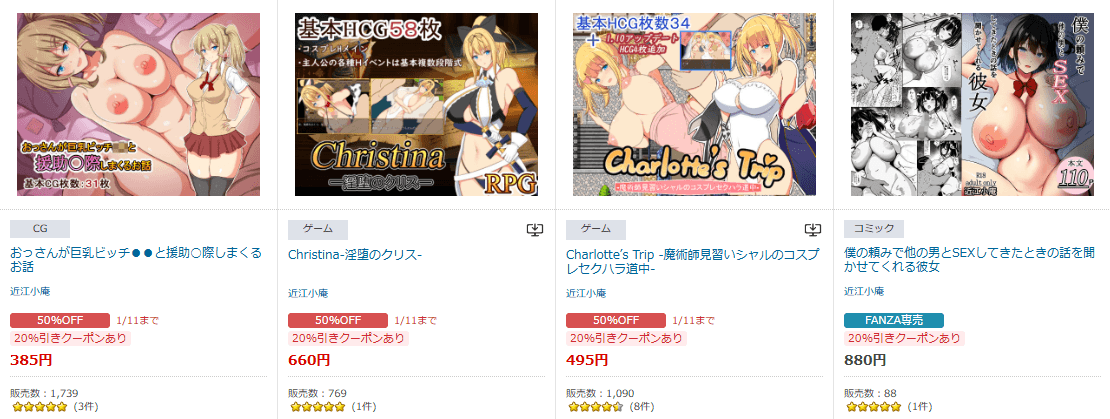1110x419 pixels.
Task: Click the five-star rating of the 385円 item
Action: tap(39, 407)
